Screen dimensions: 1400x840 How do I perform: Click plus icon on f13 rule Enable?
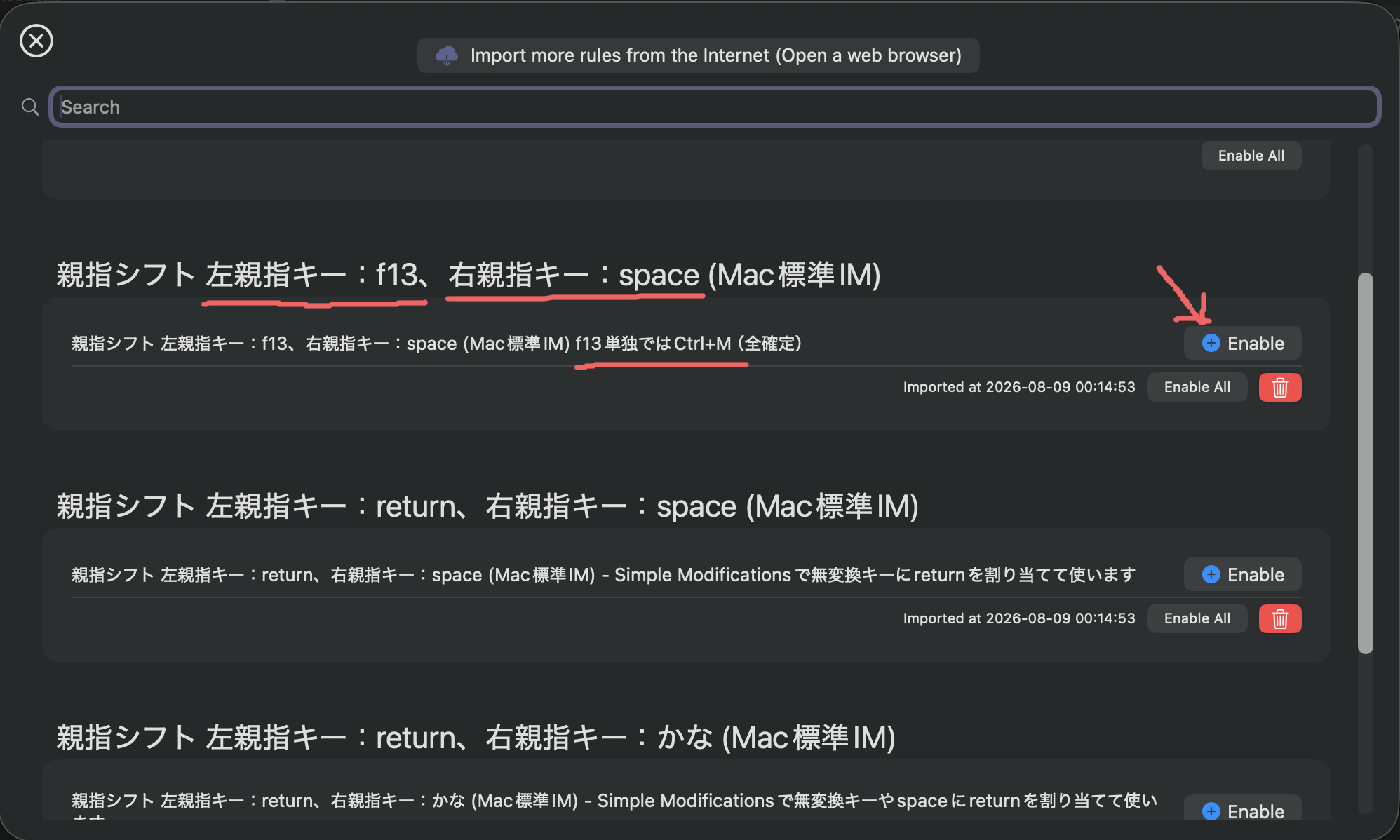pos(1211,344)
